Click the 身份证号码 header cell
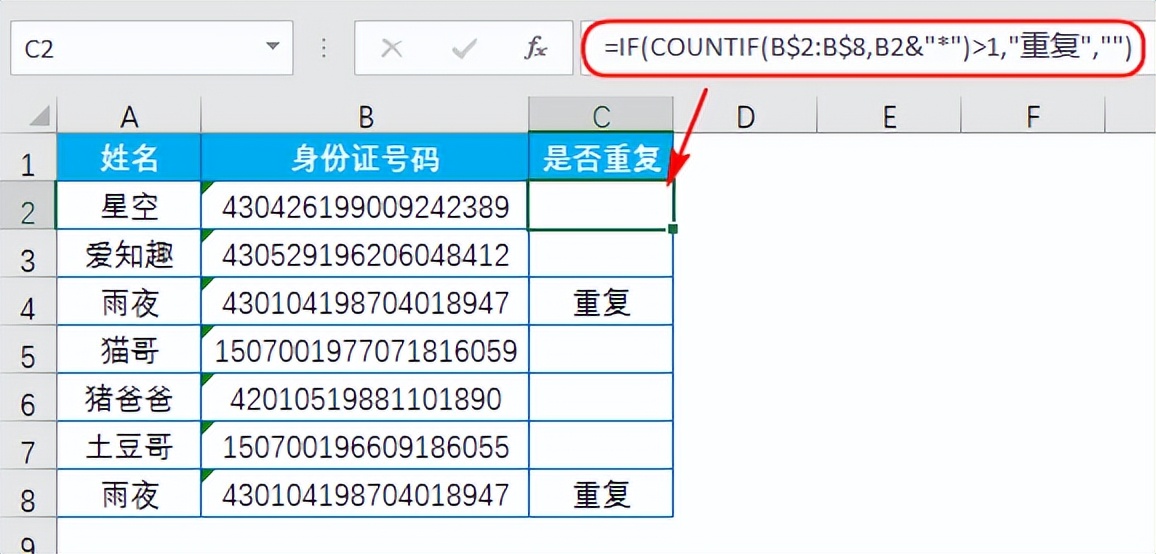 [x=365, y=157]
